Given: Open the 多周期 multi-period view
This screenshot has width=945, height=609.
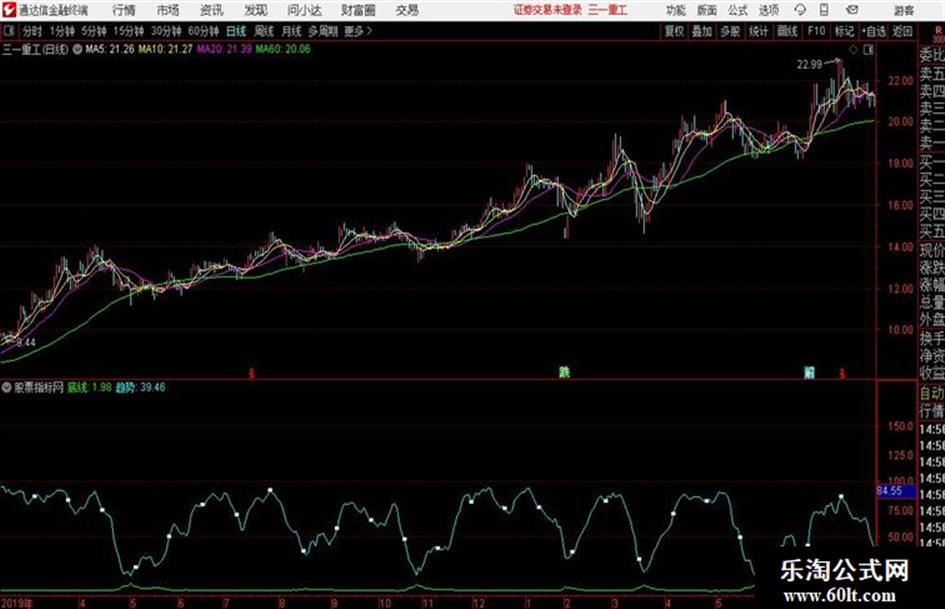Looking at the screenshot, I should coord(323,31).
